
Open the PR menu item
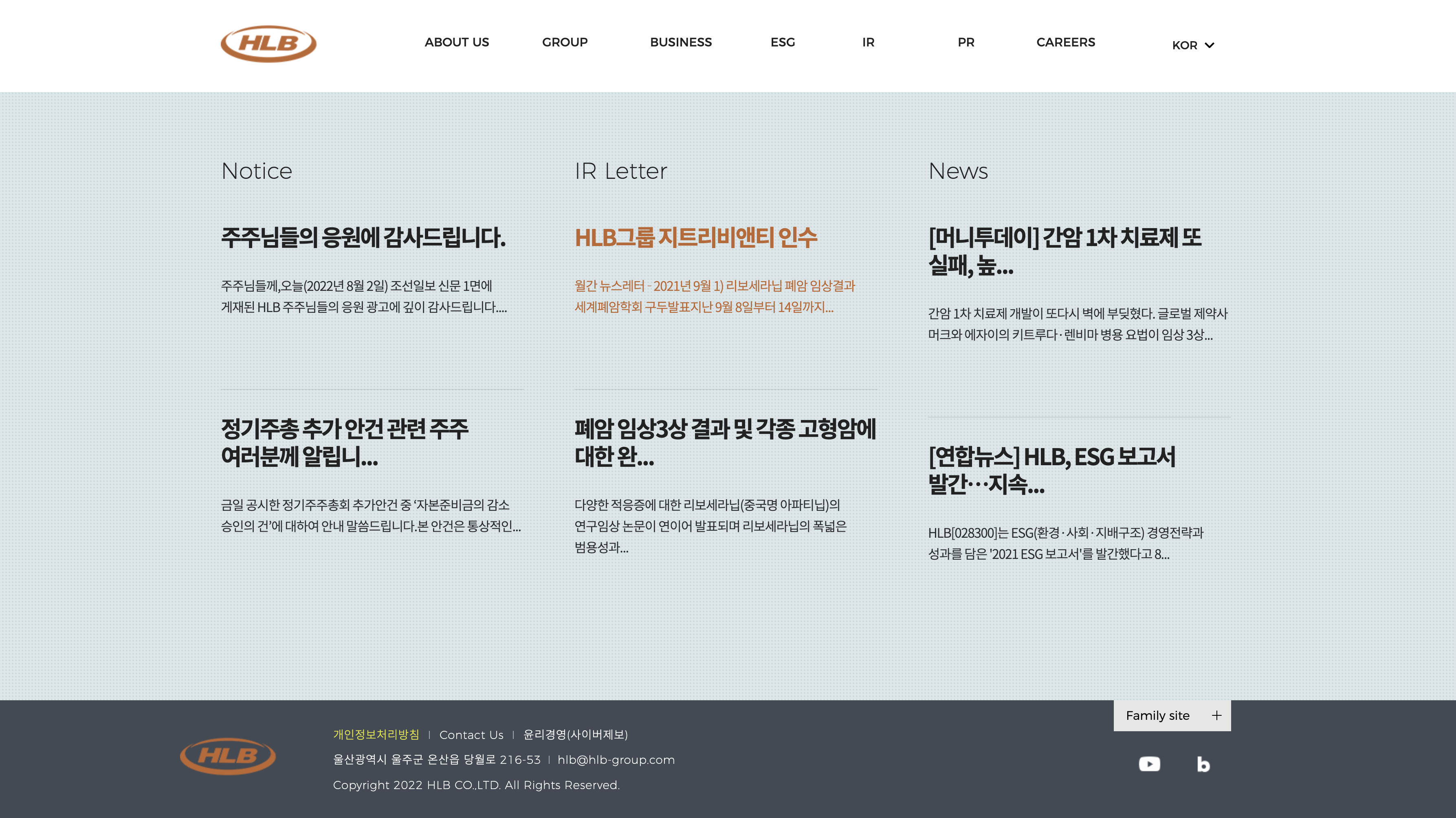pyautogui.click(x=966, y=42)
